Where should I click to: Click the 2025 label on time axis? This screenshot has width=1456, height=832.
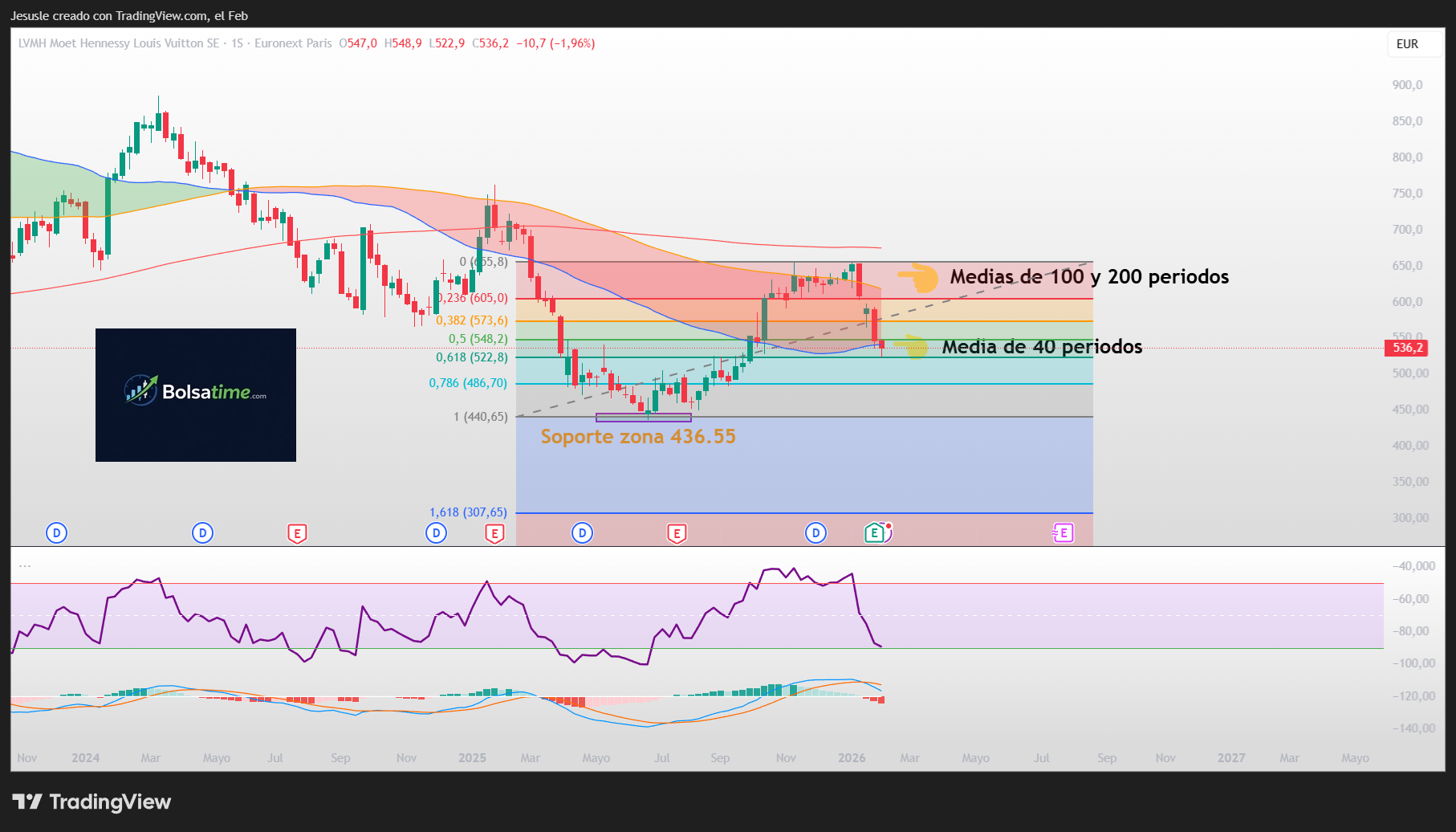pos(472,758)
